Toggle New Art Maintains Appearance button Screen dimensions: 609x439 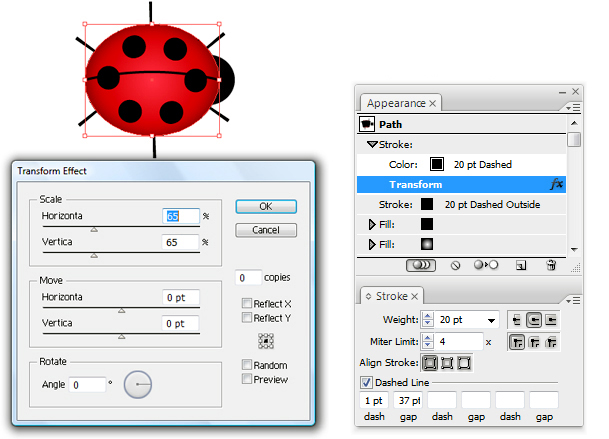(421, 265)
